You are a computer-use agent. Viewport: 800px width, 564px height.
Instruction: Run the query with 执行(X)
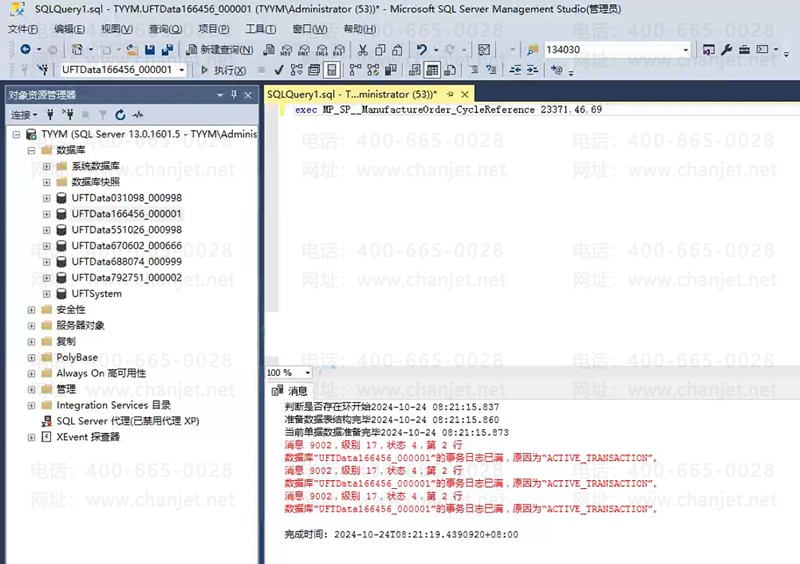[x=223, y=70]
